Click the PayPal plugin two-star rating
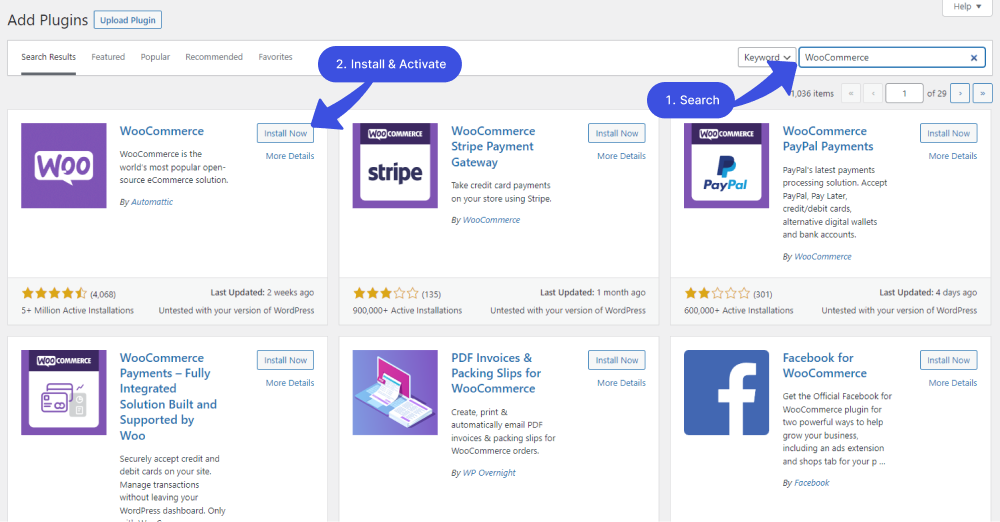The width and height of the screenshot is (1000, 522). (717, 294)
